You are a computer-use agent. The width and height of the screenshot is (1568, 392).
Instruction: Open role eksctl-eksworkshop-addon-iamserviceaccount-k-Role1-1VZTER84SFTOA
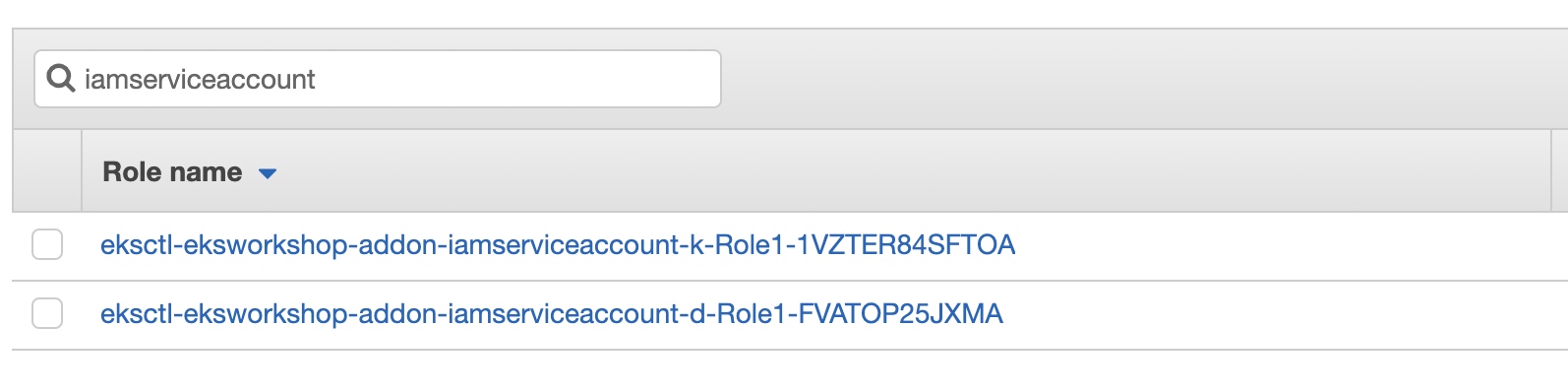(558, 244)
